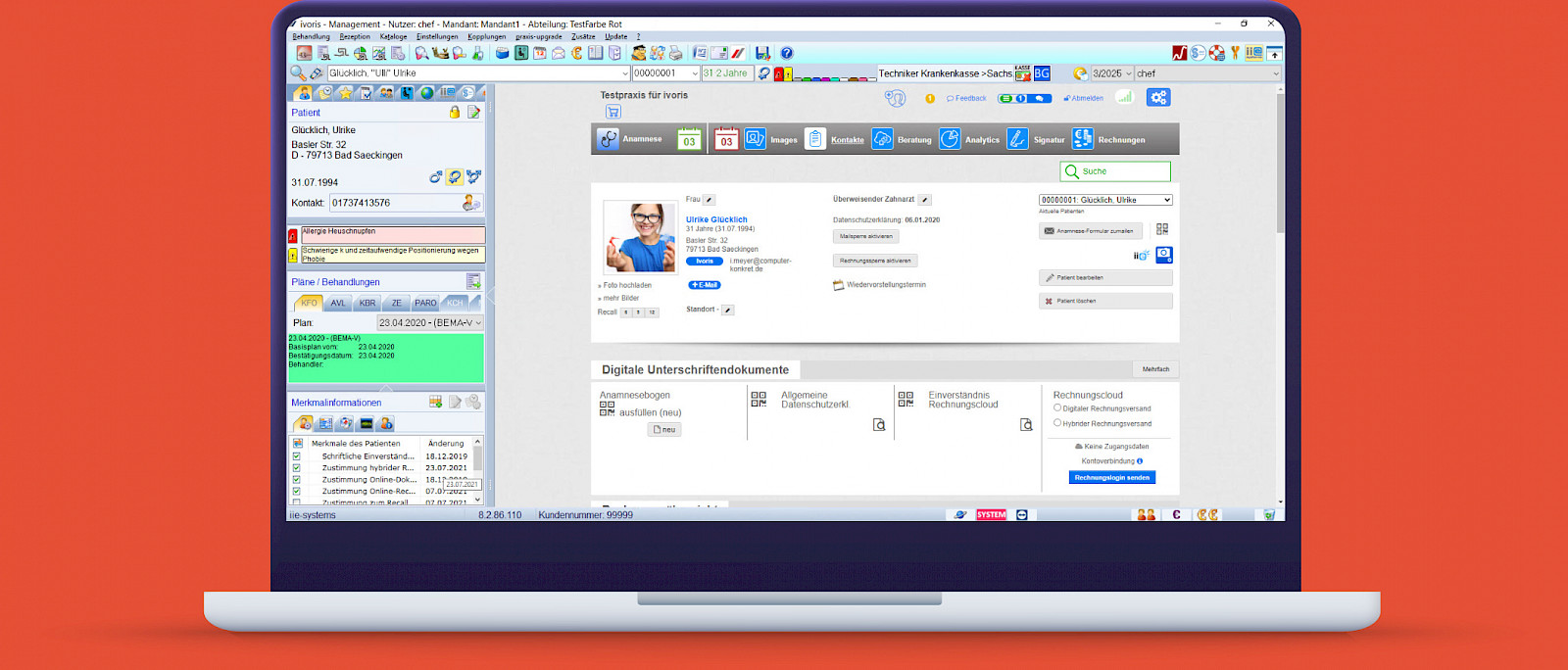
Task: Click the yellow padlock icon in Patient panel
Action: click(455, 113)
